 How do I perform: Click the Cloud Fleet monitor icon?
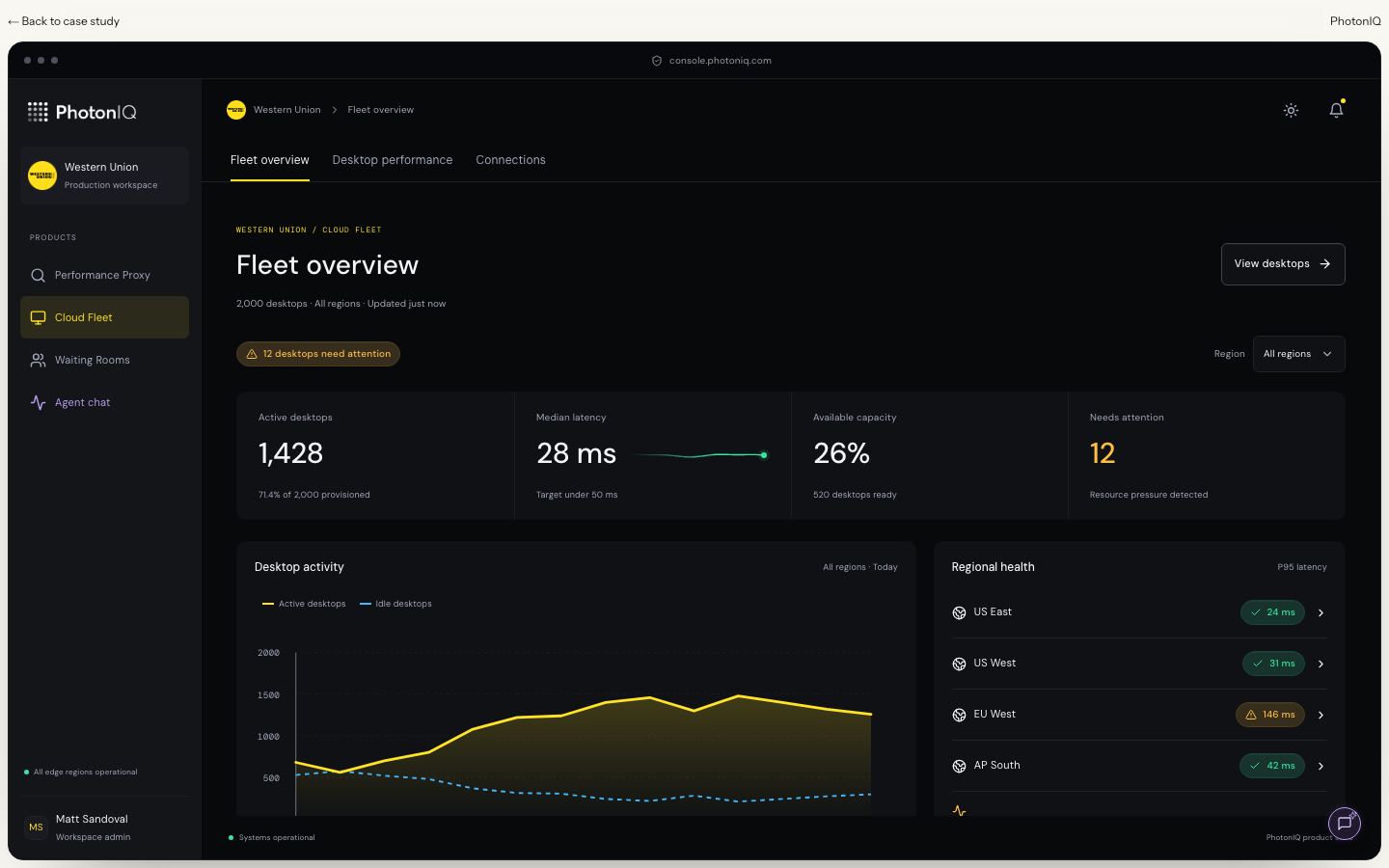coord(39,317)
